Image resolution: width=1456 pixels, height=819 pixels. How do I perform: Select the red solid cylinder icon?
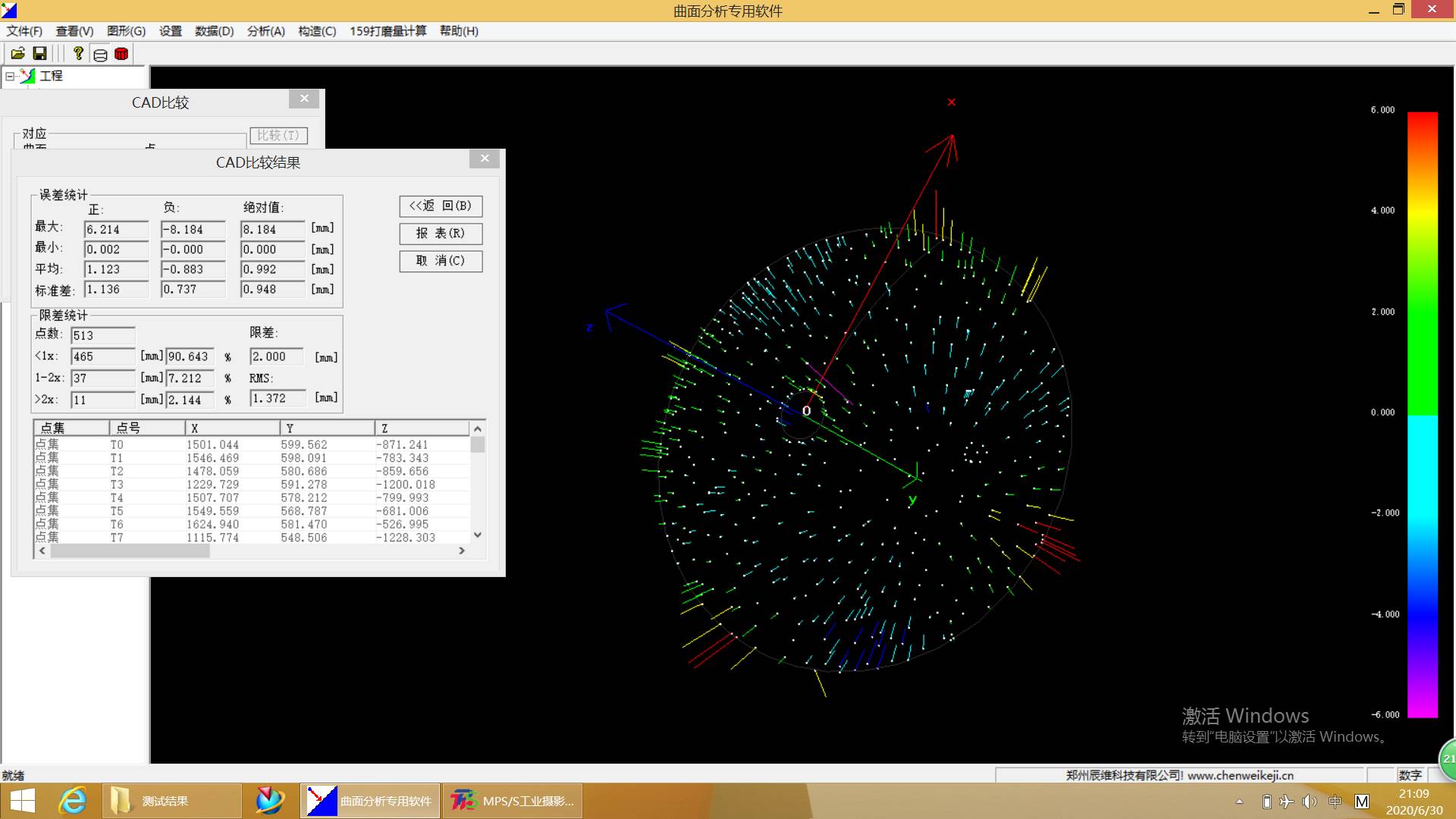tap(121, 54)
